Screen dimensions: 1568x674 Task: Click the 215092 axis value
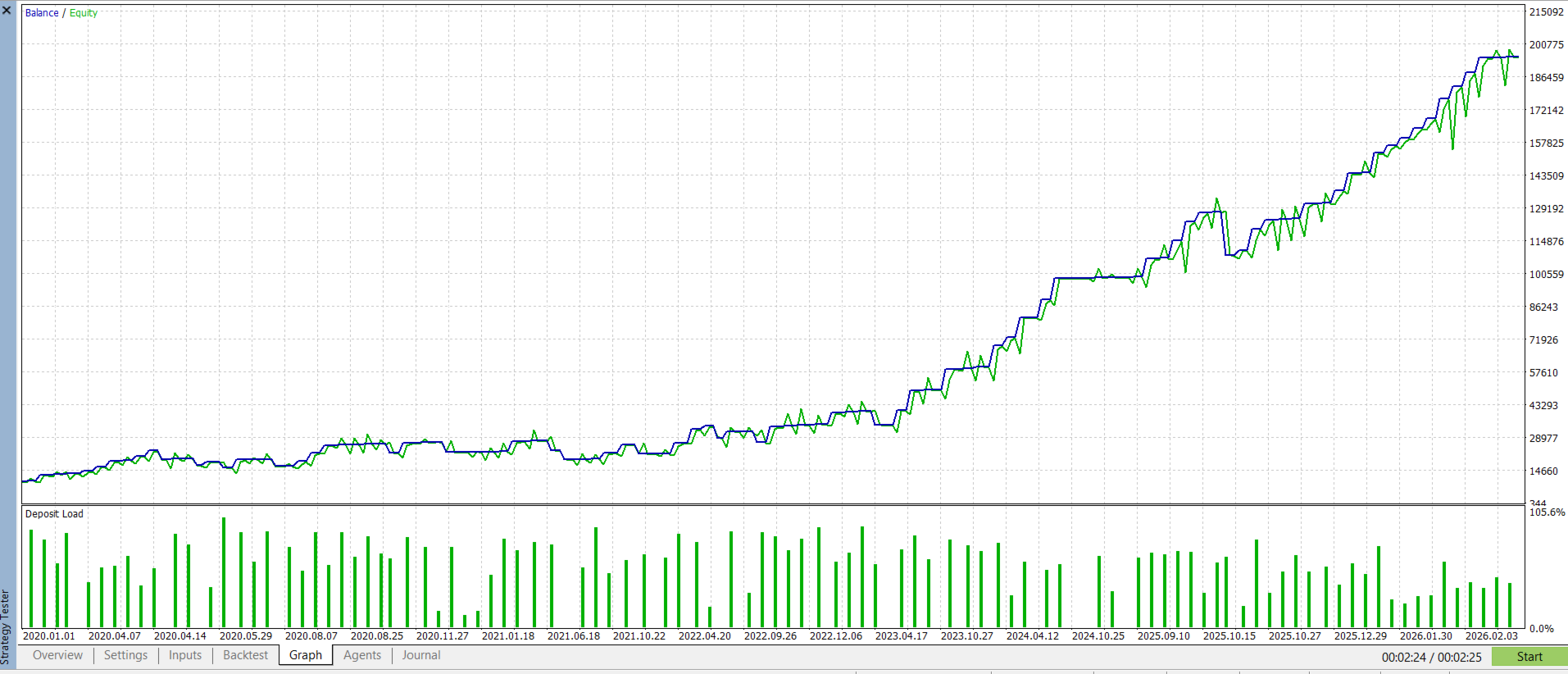[1547, 12]
